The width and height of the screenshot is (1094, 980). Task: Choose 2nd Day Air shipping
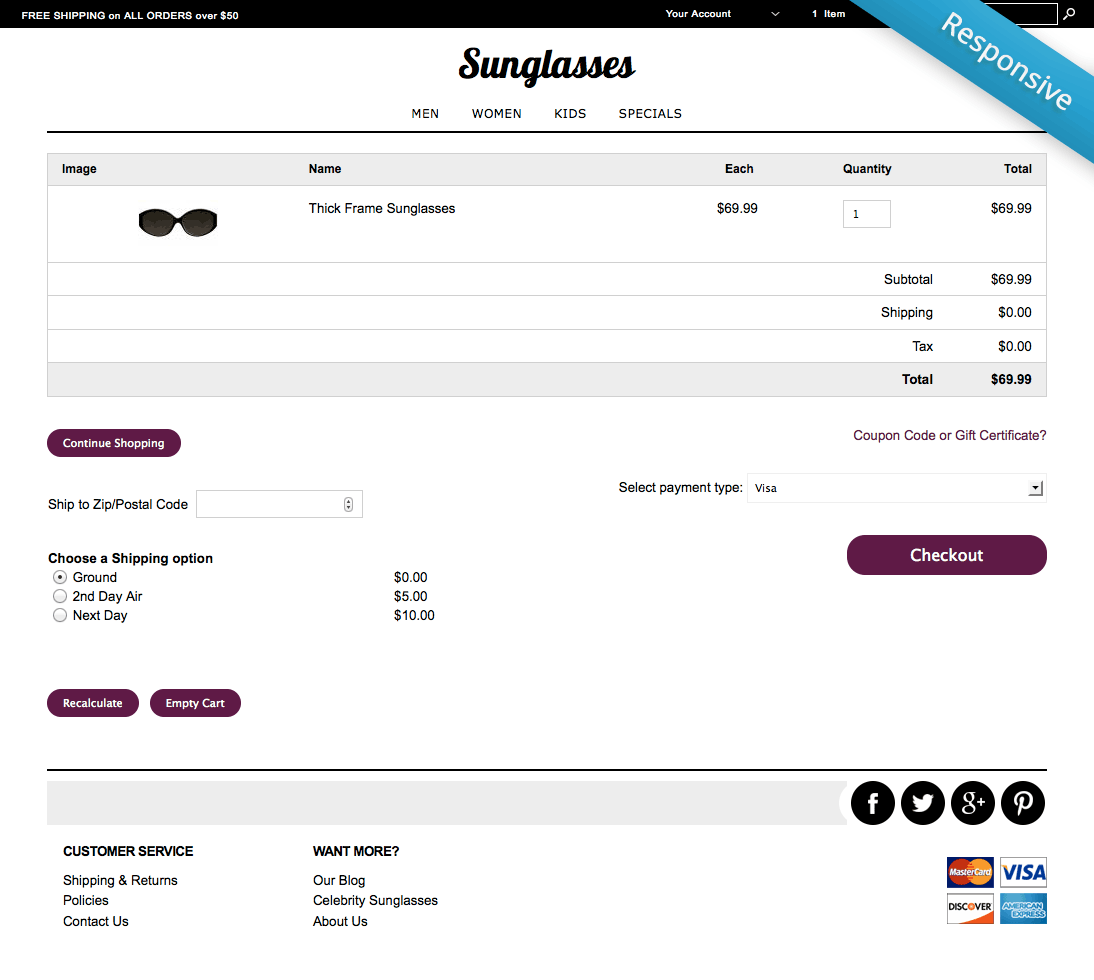point(60,596)
